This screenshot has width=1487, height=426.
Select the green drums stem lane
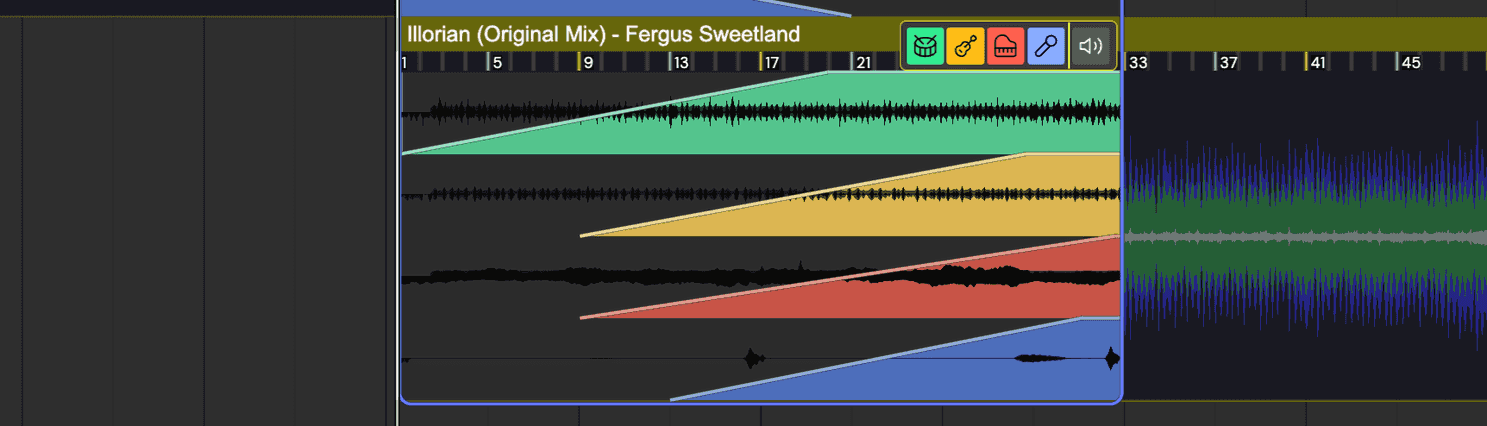[760, 113]
